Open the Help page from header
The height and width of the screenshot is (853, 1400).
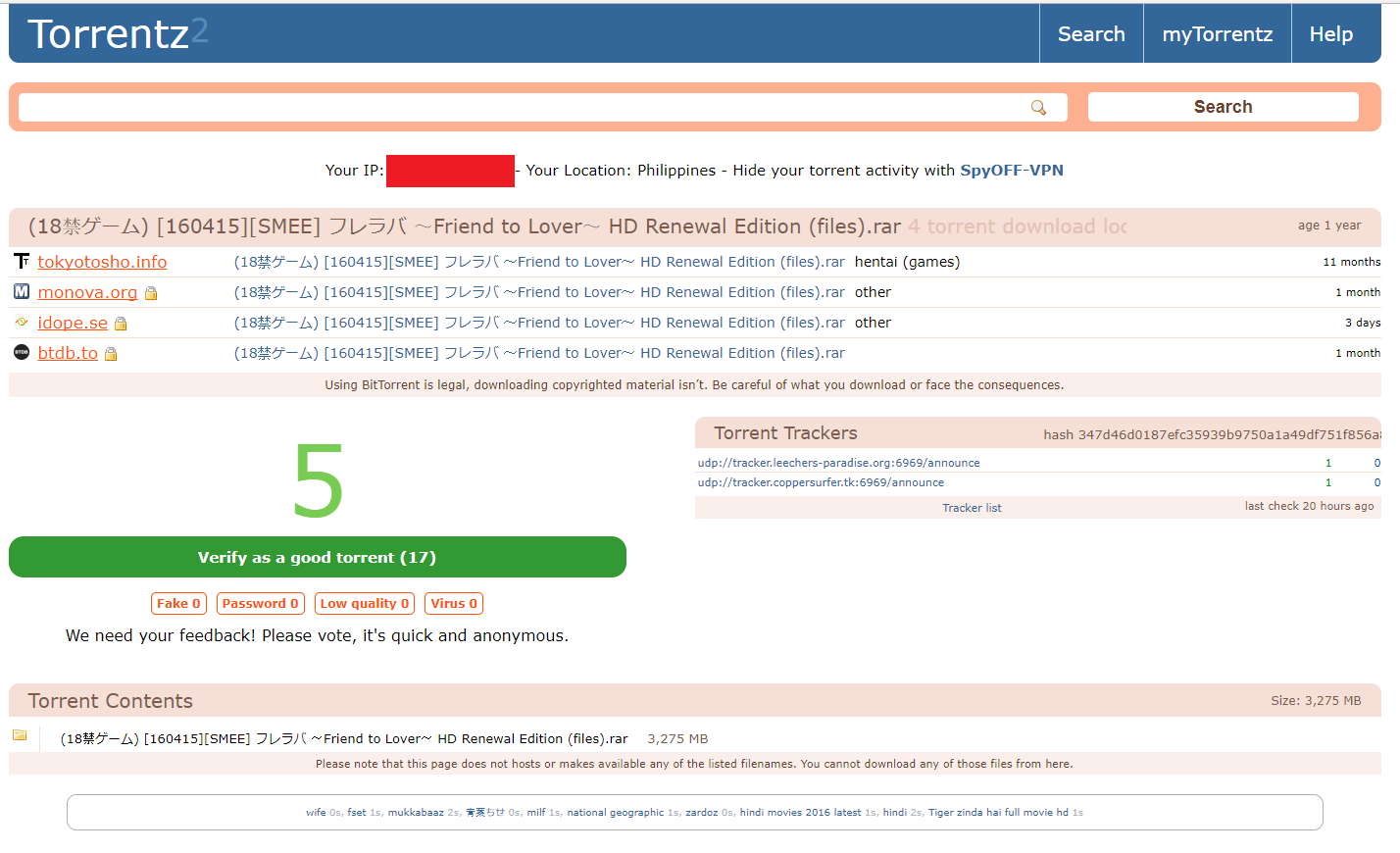coord(1330,34)
